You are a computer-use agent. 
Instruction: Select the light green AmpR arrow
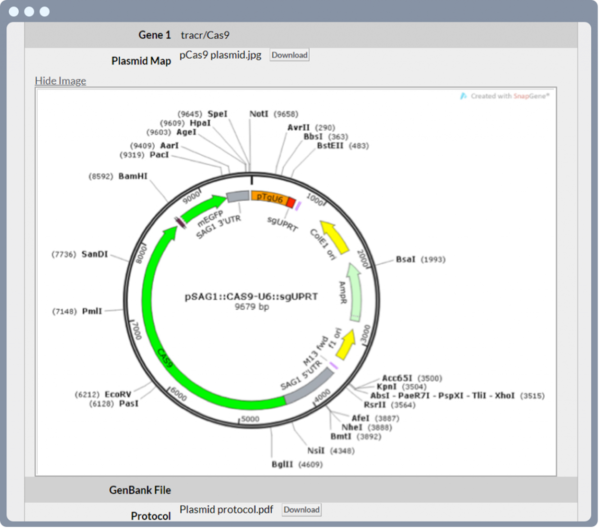click(355, 292)
